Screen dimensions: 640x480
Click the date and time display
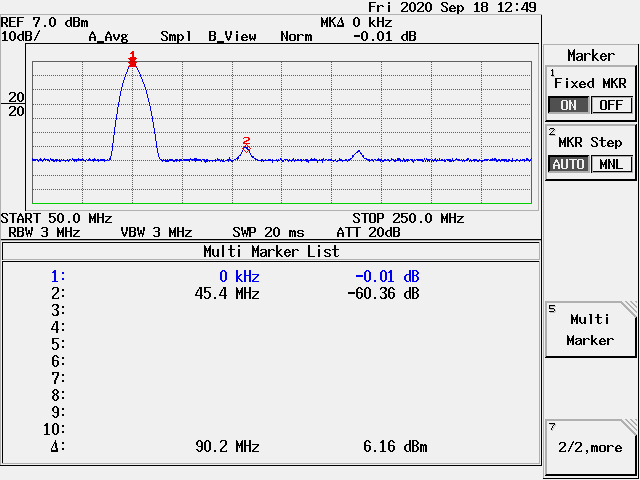(452, 7)
